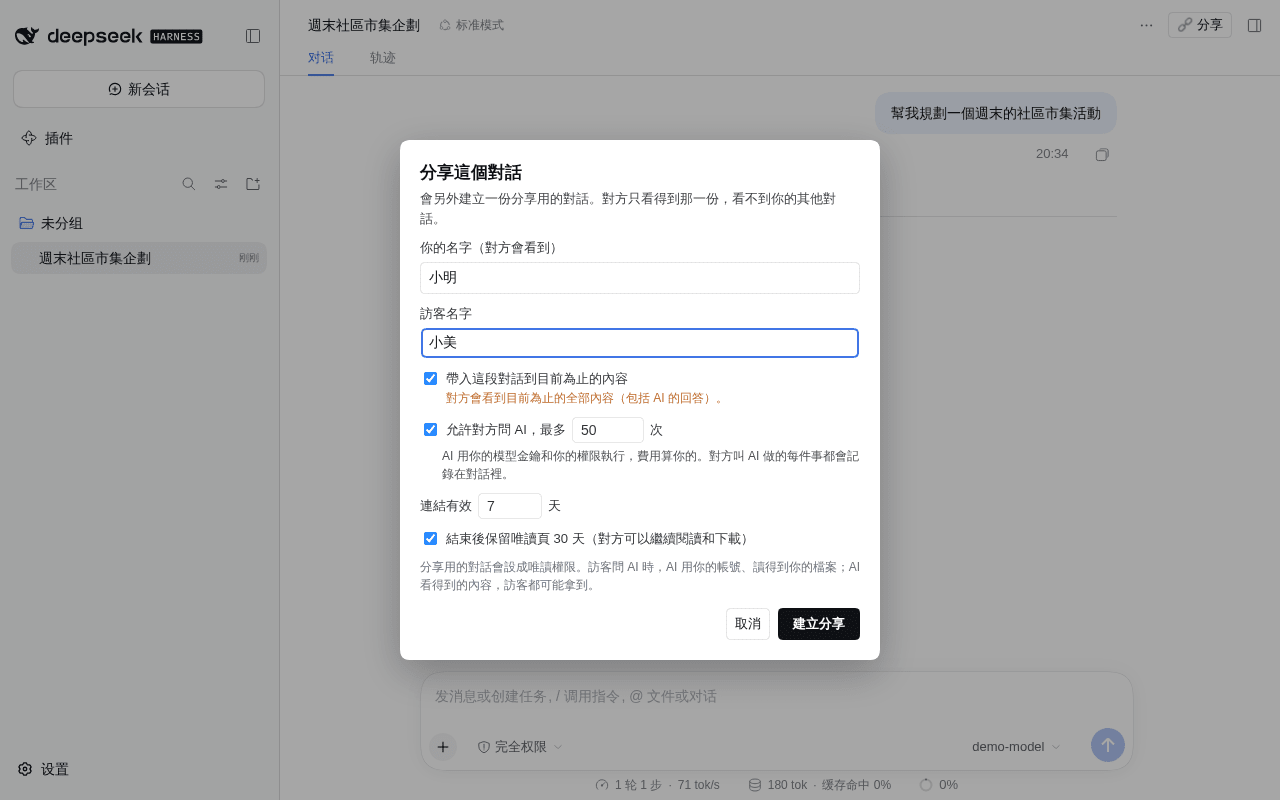This screenshot has width=1280, height=800.
Task: Click the 幫我規劃一個週末的社區市集活動 message bubble
Action: [x=996, y=113]
